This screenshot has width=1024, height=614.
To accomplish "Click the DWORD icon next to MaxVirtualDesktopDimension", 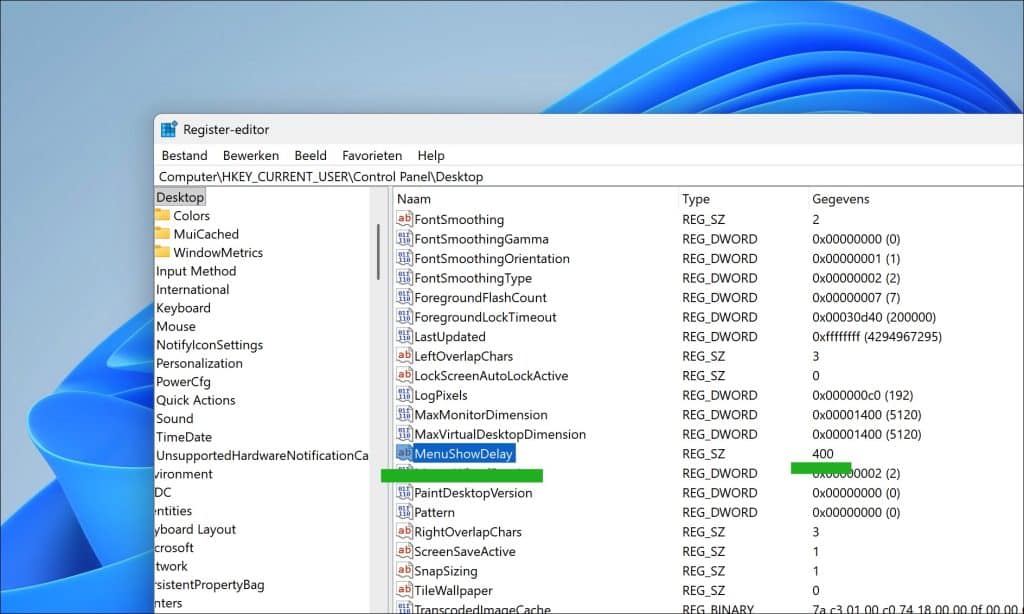I will [x=404, y=434].
